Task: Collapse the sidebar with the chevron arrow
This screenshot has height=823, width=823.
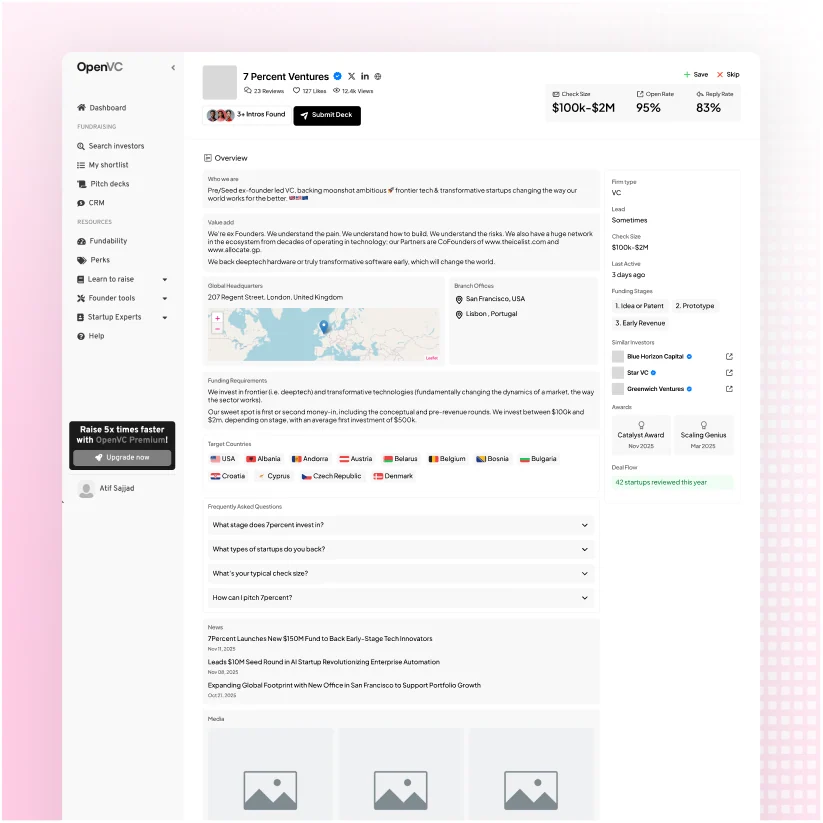Action: (173, 68)
